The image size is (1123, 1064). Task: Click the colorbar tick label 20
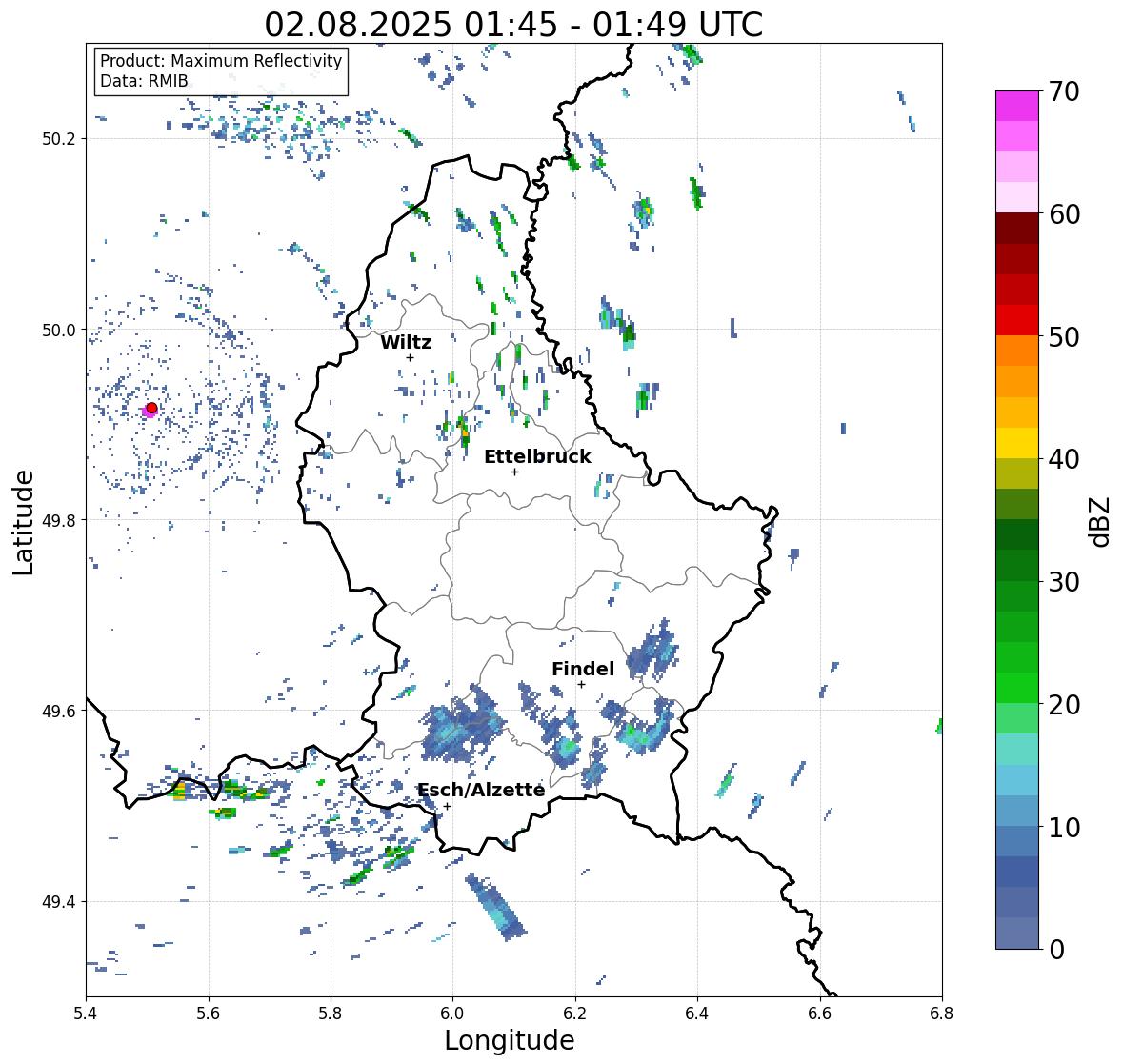coord(1064,705)
